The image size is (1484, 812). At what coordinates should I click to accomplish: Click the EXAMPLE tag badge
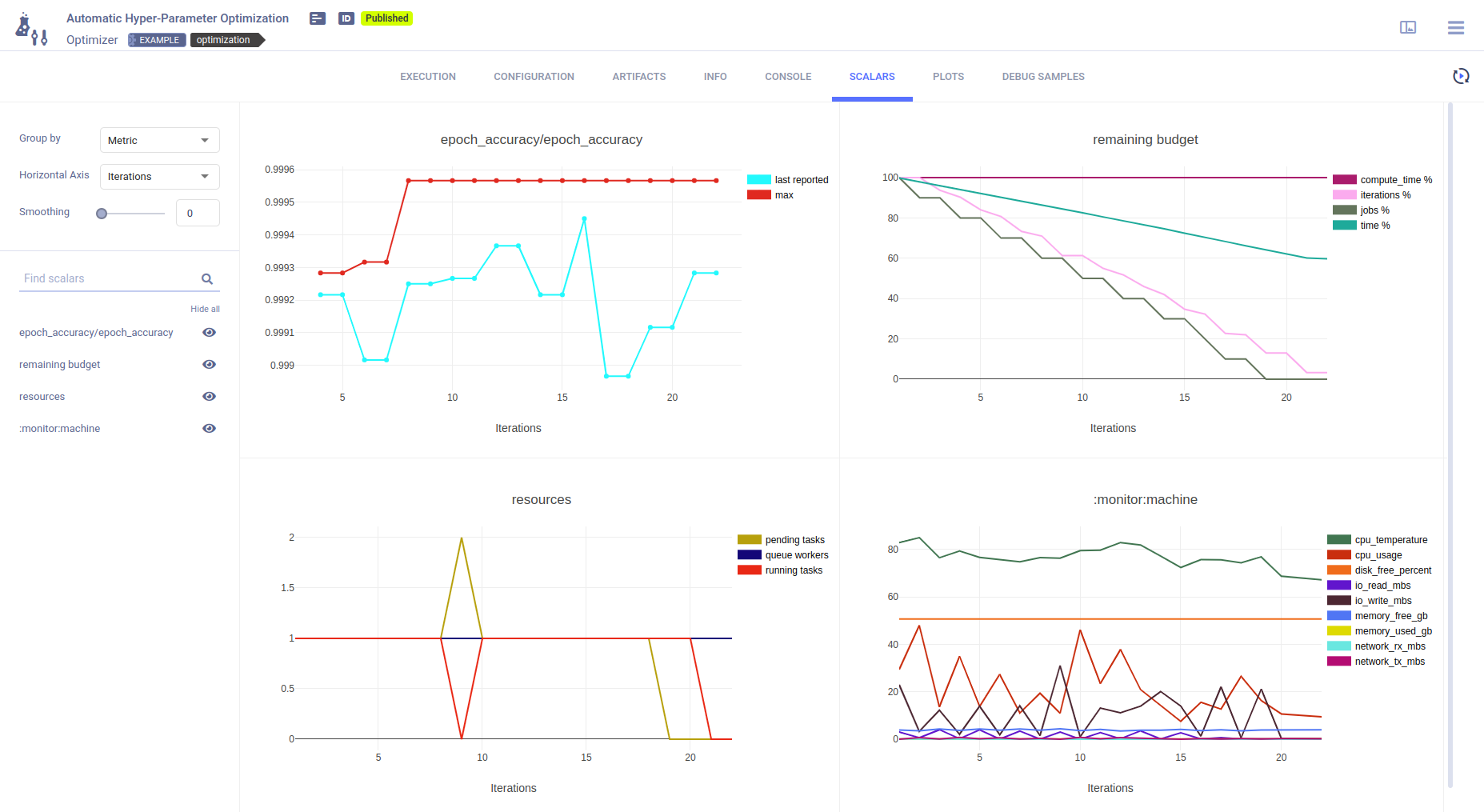point(158,40)
